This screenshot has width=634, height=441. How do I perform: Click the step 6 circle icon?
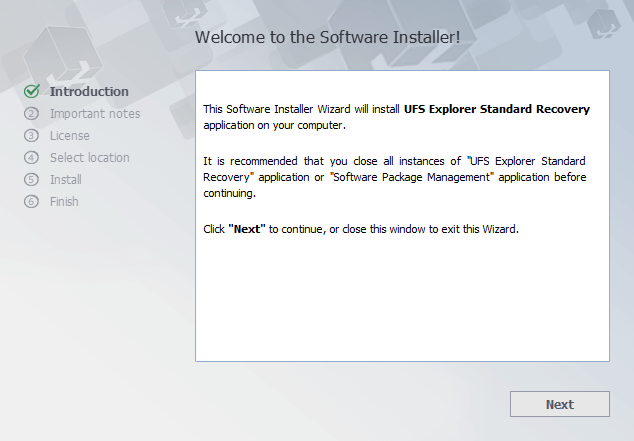(31, 202)
